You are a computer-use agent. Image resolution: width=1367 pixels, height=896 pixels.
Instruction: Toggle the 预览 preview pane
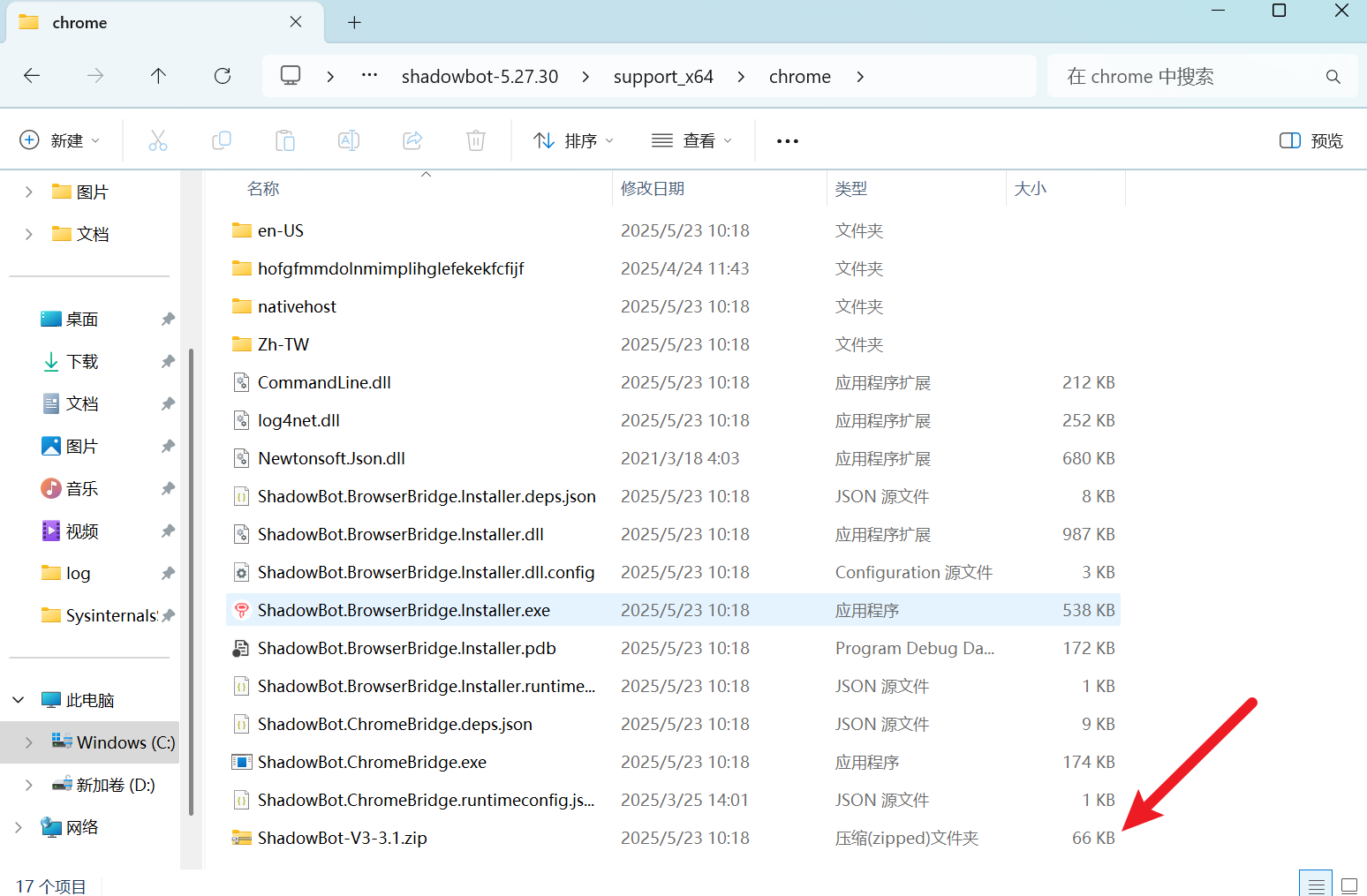[x=1311, y=140]
